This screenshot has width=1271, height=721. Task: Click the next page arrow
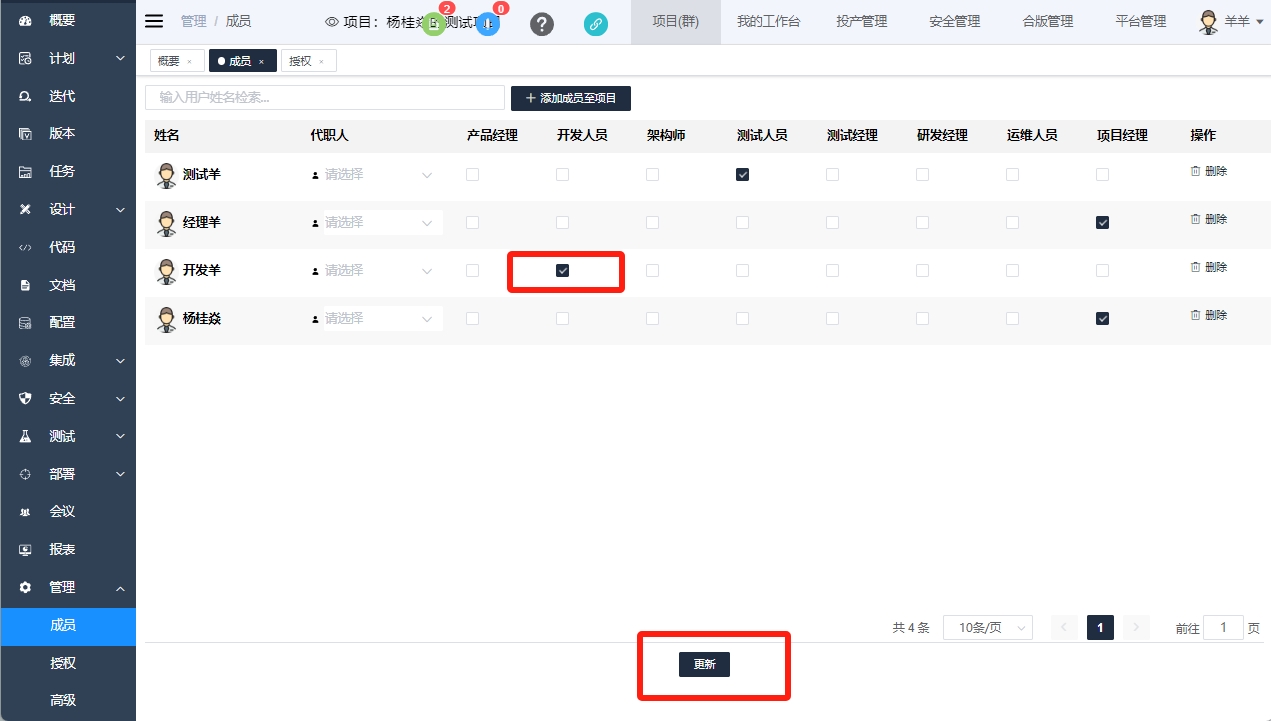click(x=1136, y=627)
